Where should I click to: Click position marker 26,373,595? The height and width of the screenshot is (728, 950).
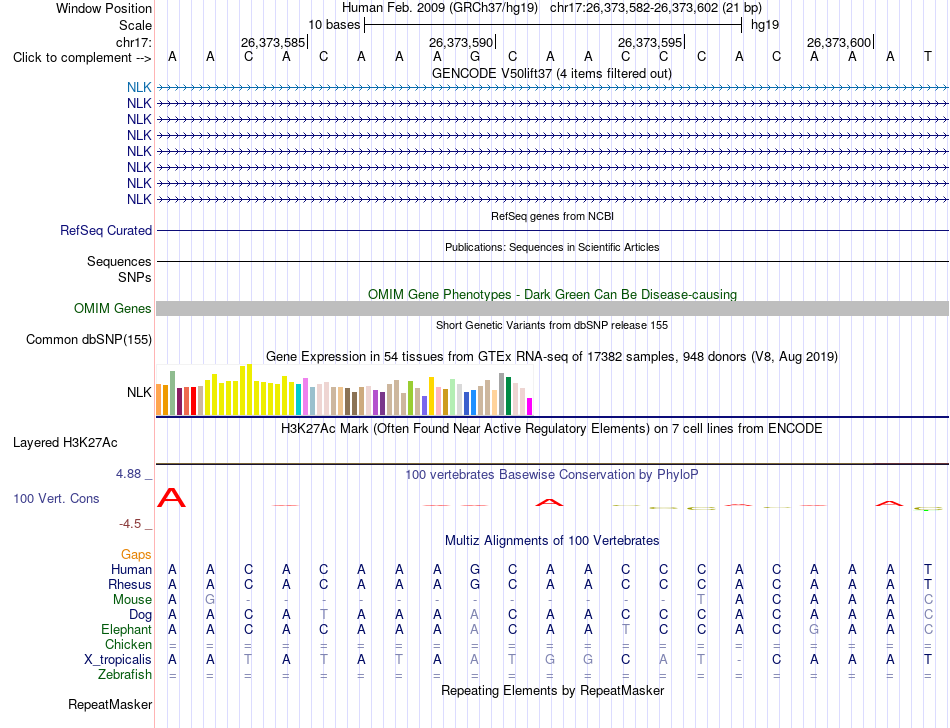tap(650, 42)
